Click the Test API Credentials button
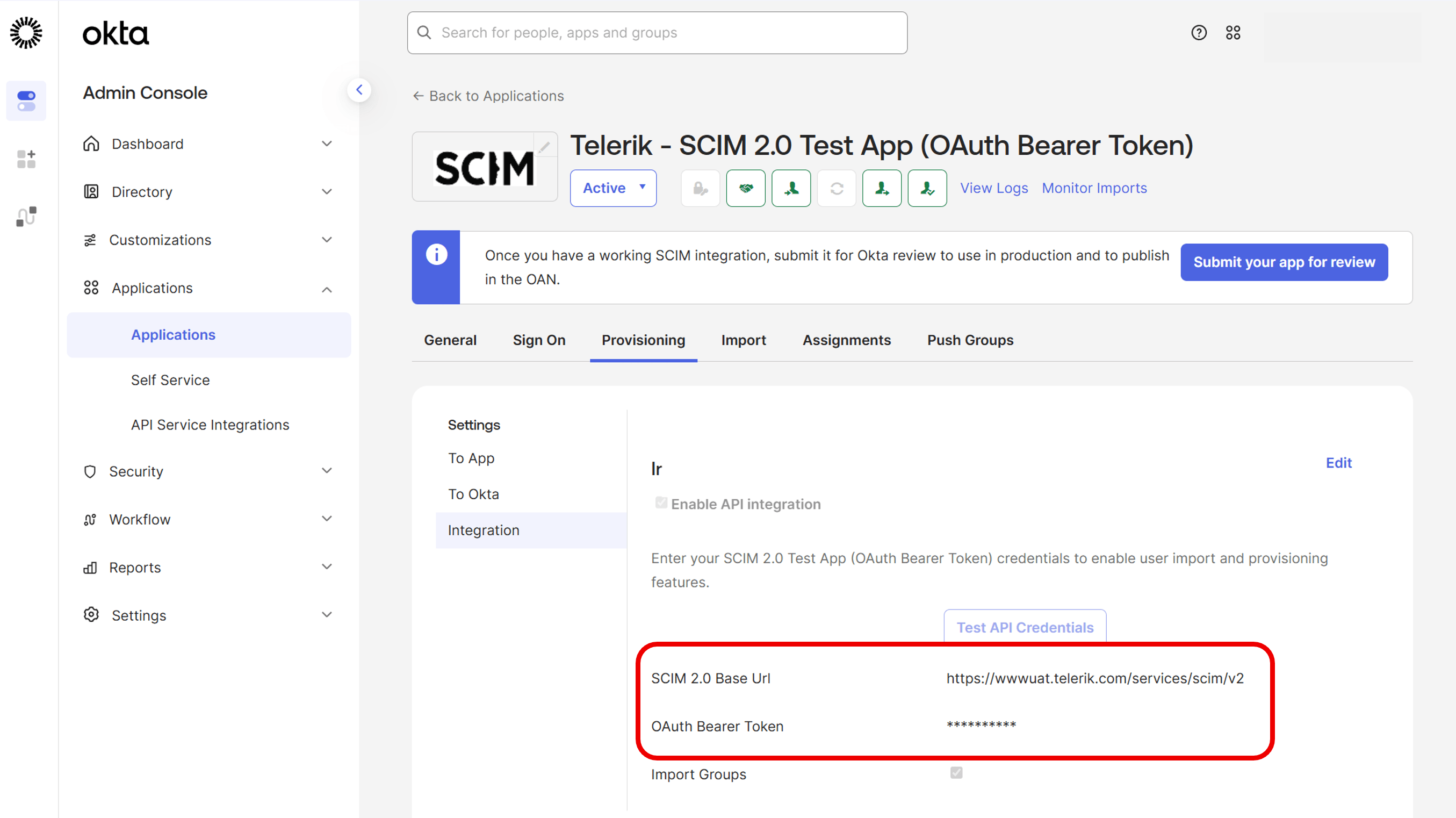Viewport: 1456px width, 818px height. pyautogui.click(x=1025, y=627)
